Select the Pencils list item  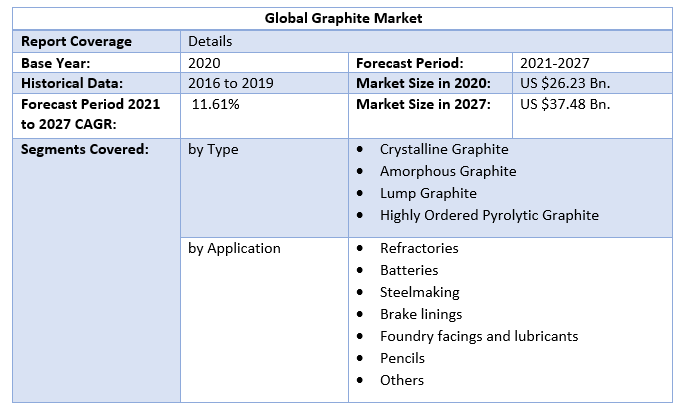402,358
